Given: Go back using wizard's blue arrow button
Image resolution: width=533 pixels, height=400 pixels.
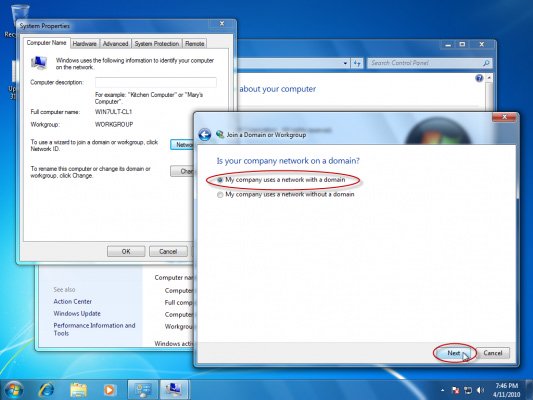Looking at the screenshot, I should [x=205, y=135].
